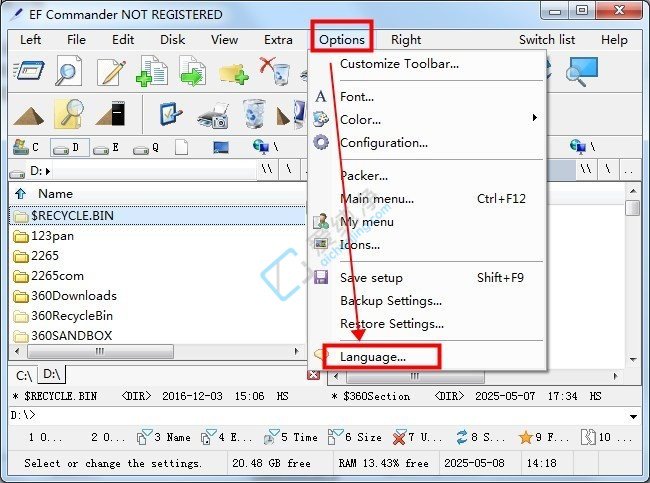Click the network globe icon in left drive bar

click(x=261, y=147)
